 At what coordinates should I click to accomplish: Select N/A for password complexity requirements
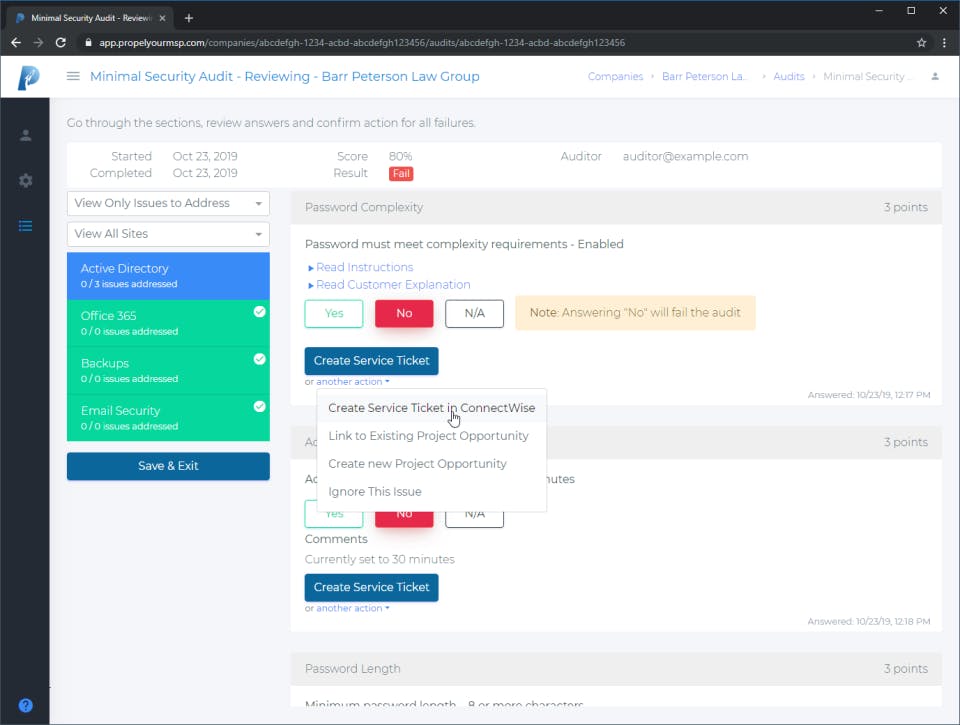pos(473,313)
